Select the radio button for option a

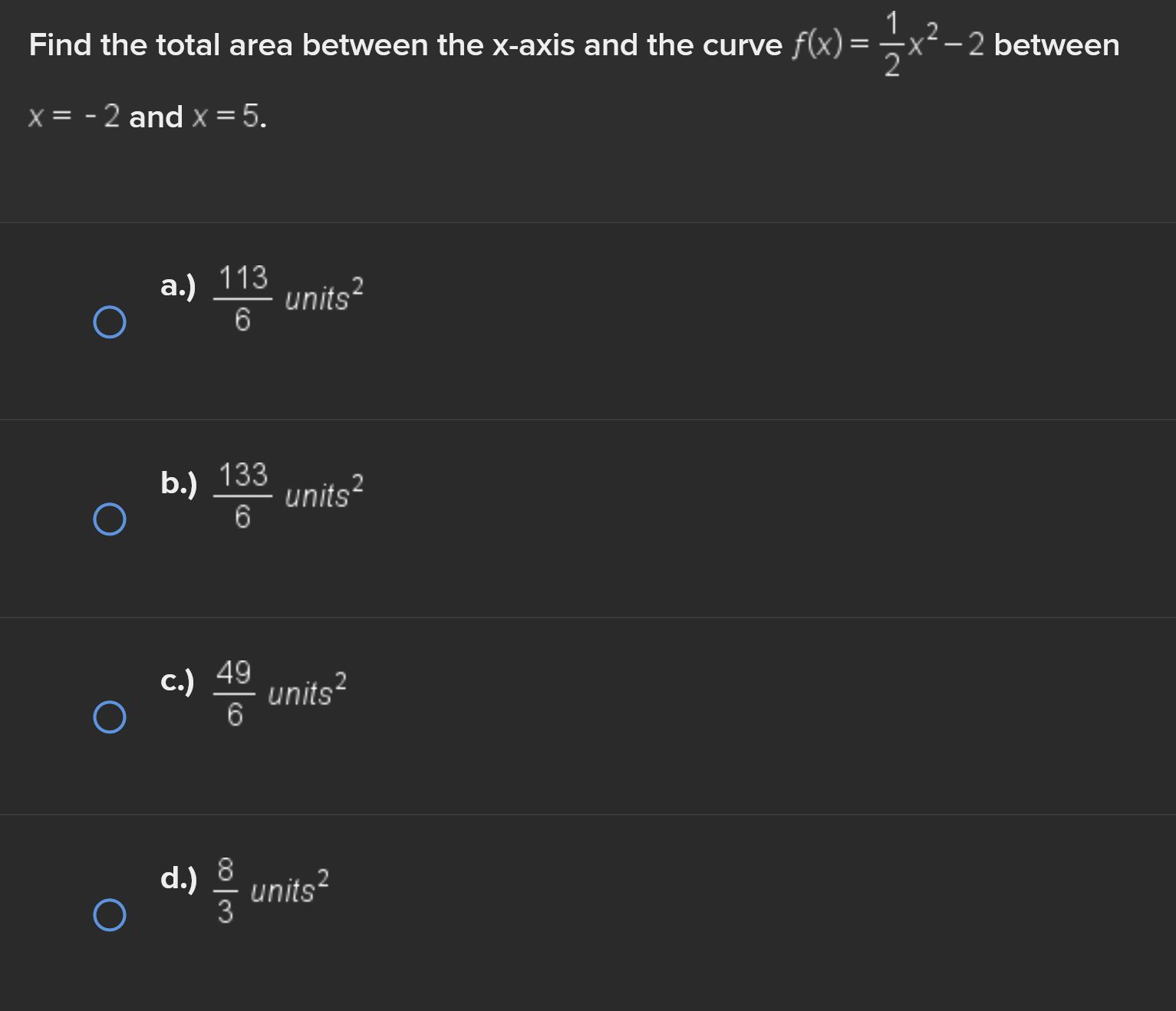109,323
